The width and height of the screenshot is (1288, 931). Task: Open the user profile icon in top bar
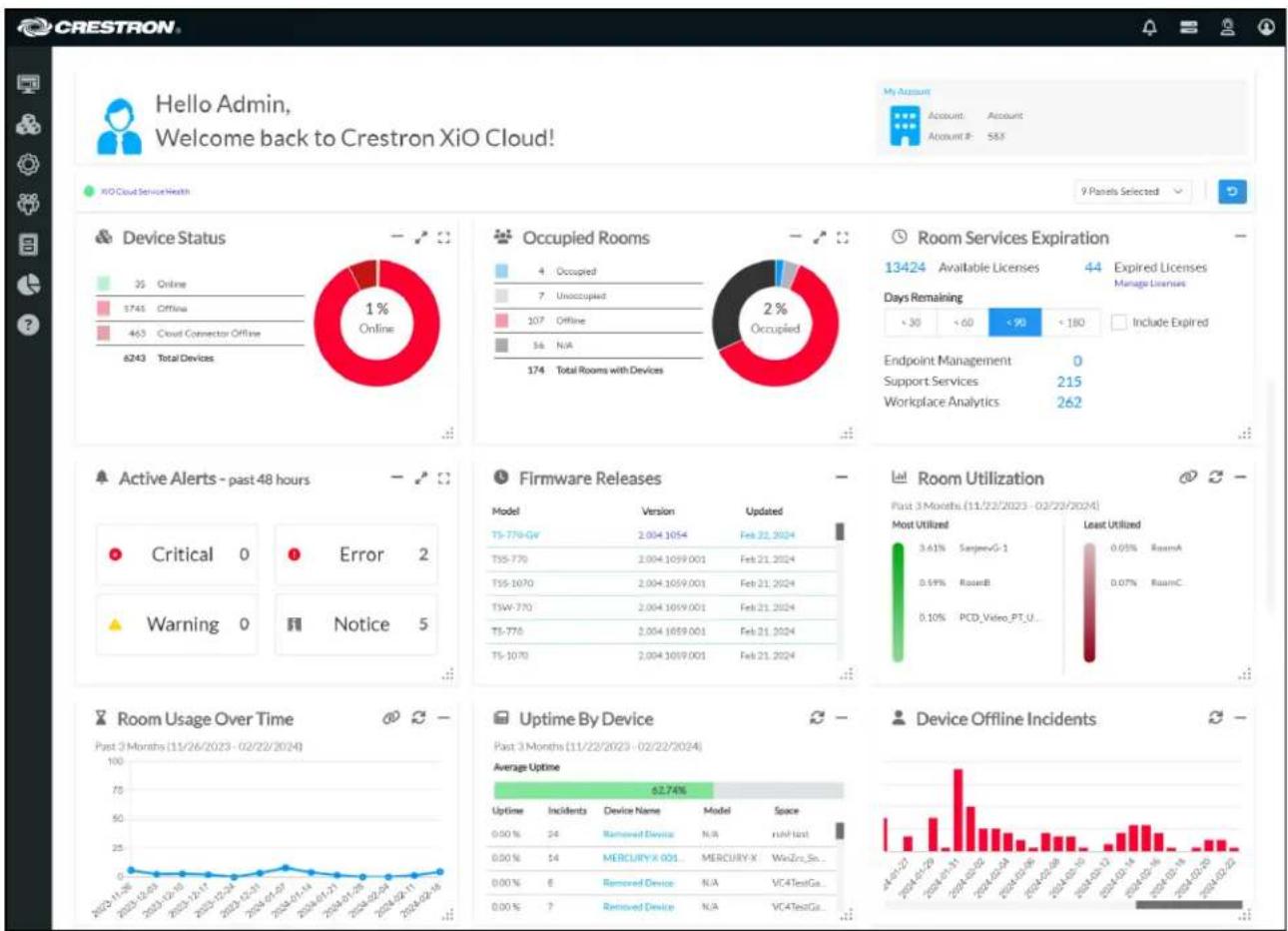[1227, 28]
